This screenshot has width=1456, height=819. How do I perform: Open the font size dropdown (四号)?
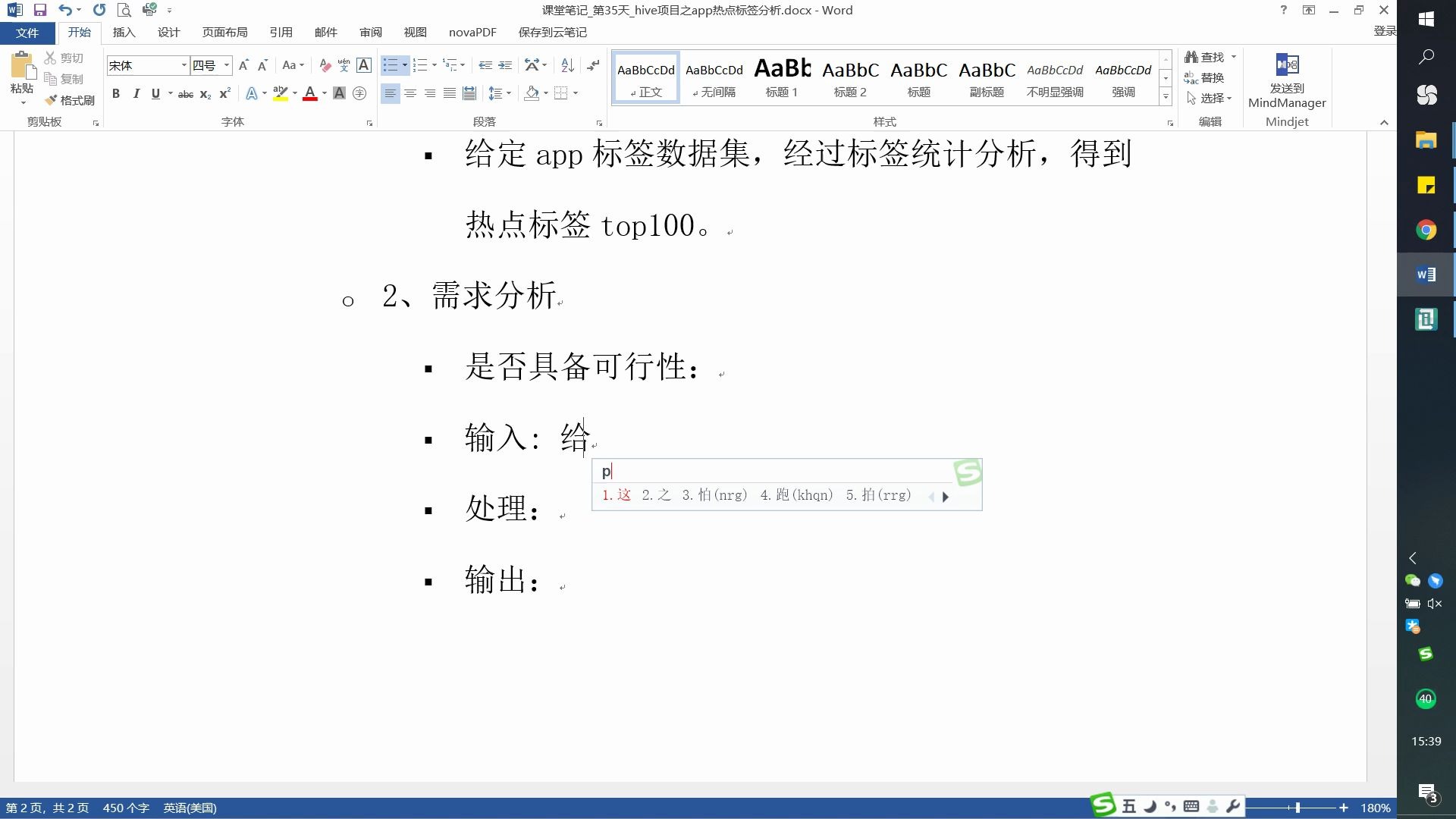226,65
